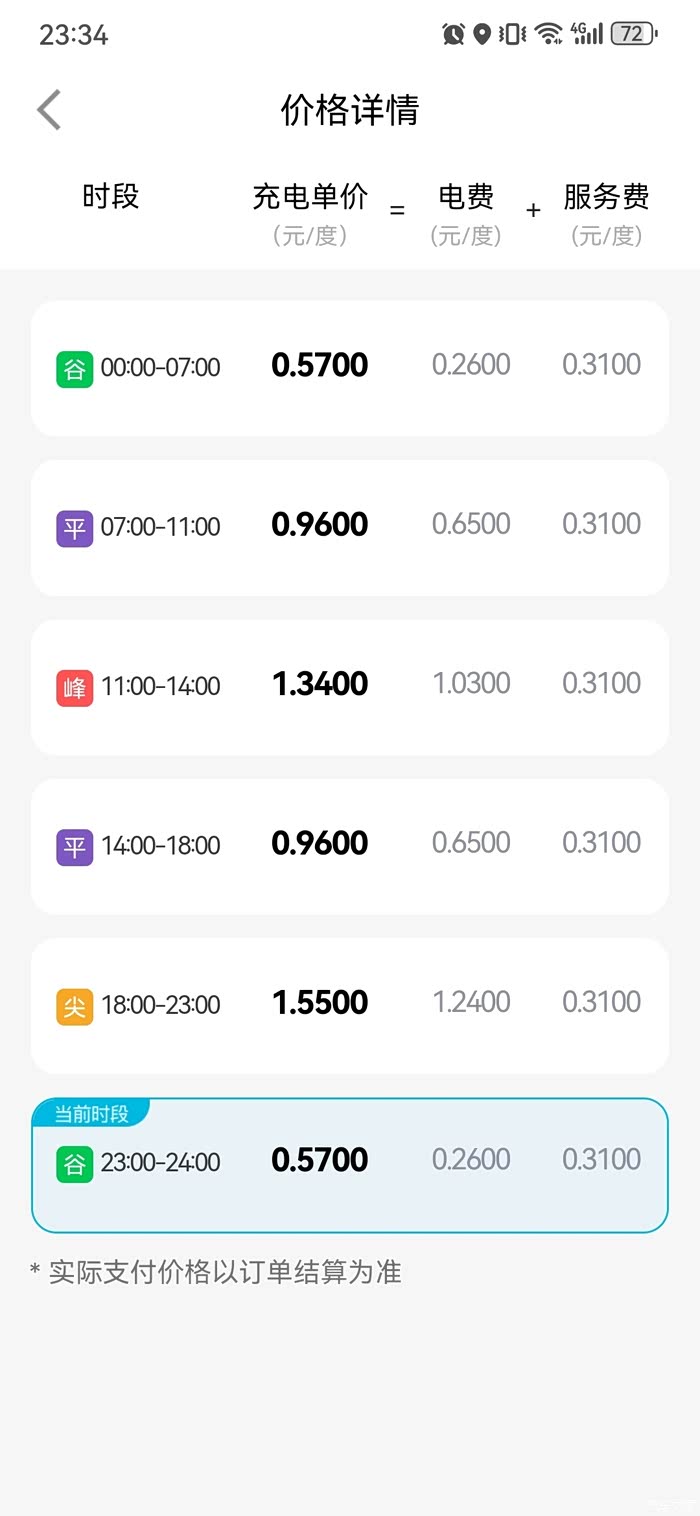
Task: Tap the 时段 column header
Action: point(110,197)
